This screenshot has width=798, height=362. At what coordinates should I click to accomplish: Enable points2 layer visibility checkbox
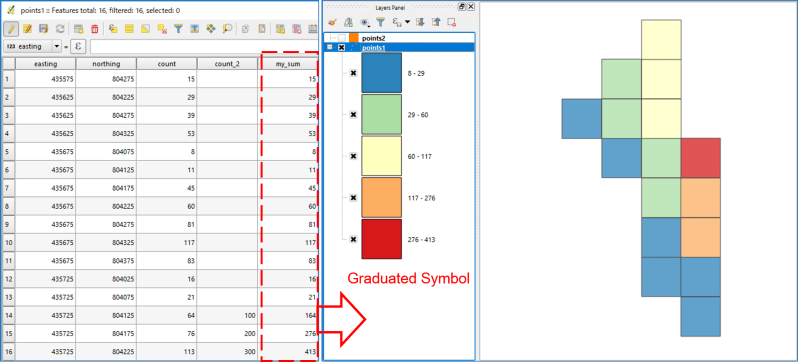(341, 38)
